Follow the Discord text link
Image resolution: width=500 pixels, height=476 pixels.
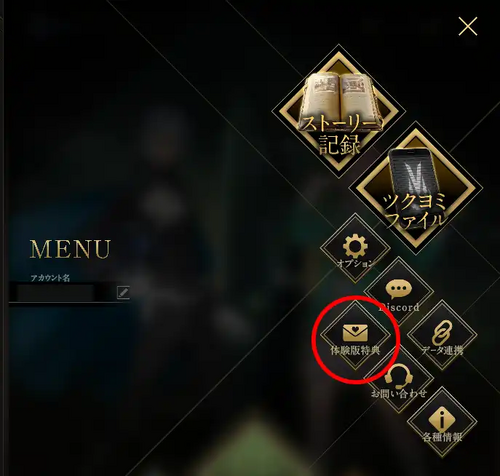pos(399,307)
